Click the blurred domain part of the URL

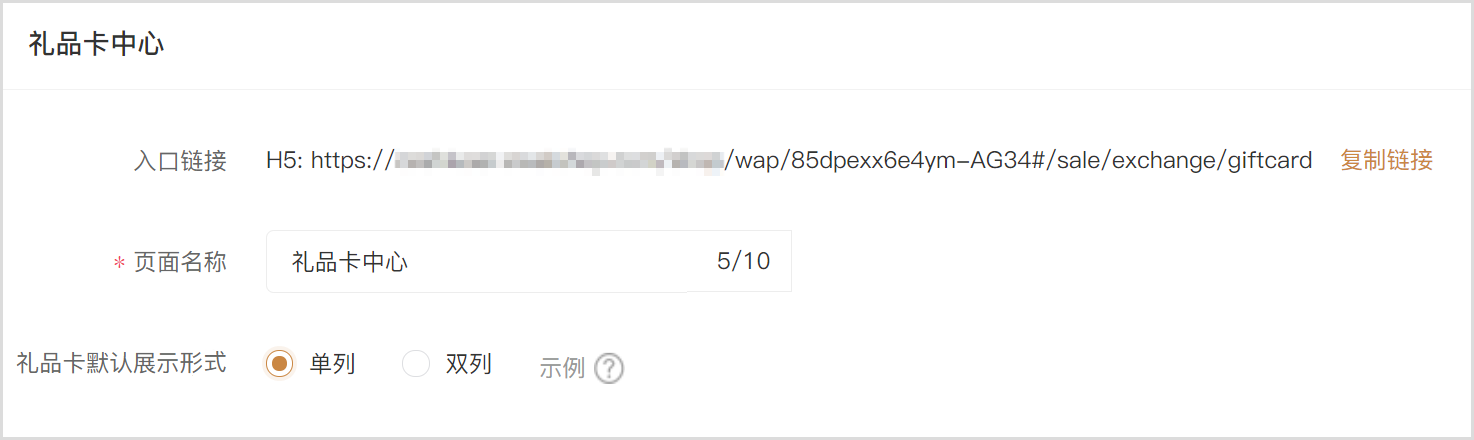point(559,160)
